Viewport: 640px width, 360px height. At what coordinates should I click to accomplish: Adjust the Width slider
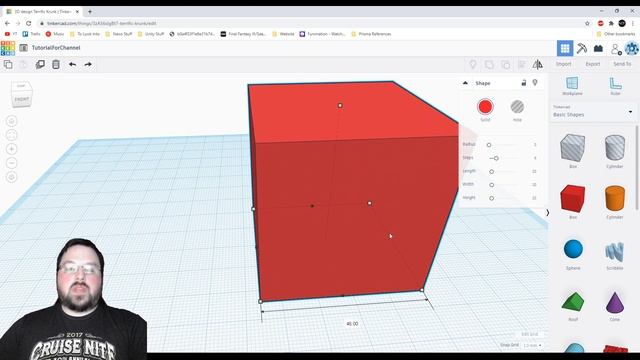coord(491,185)
